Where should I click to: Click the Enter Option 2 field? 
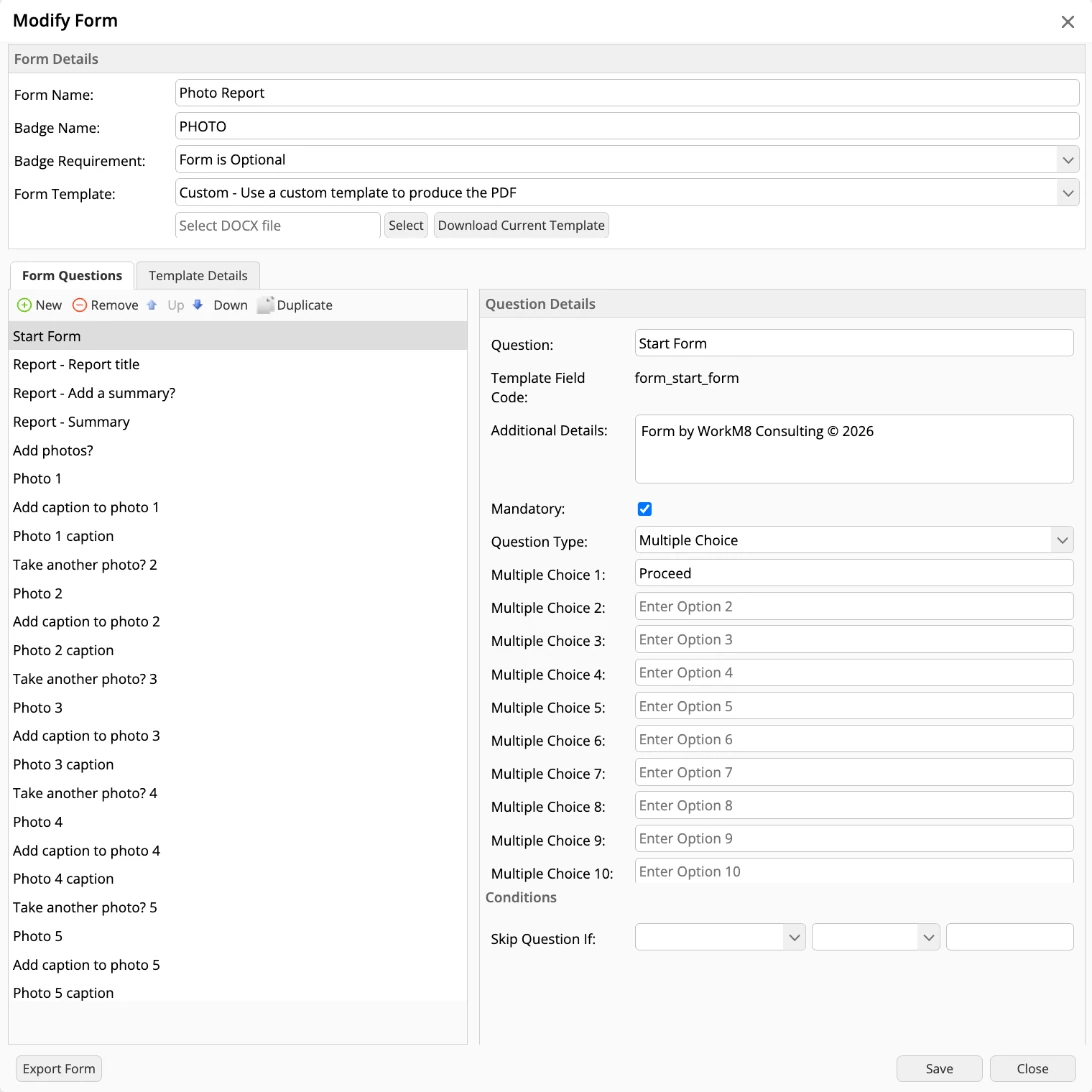pos(854,607)
